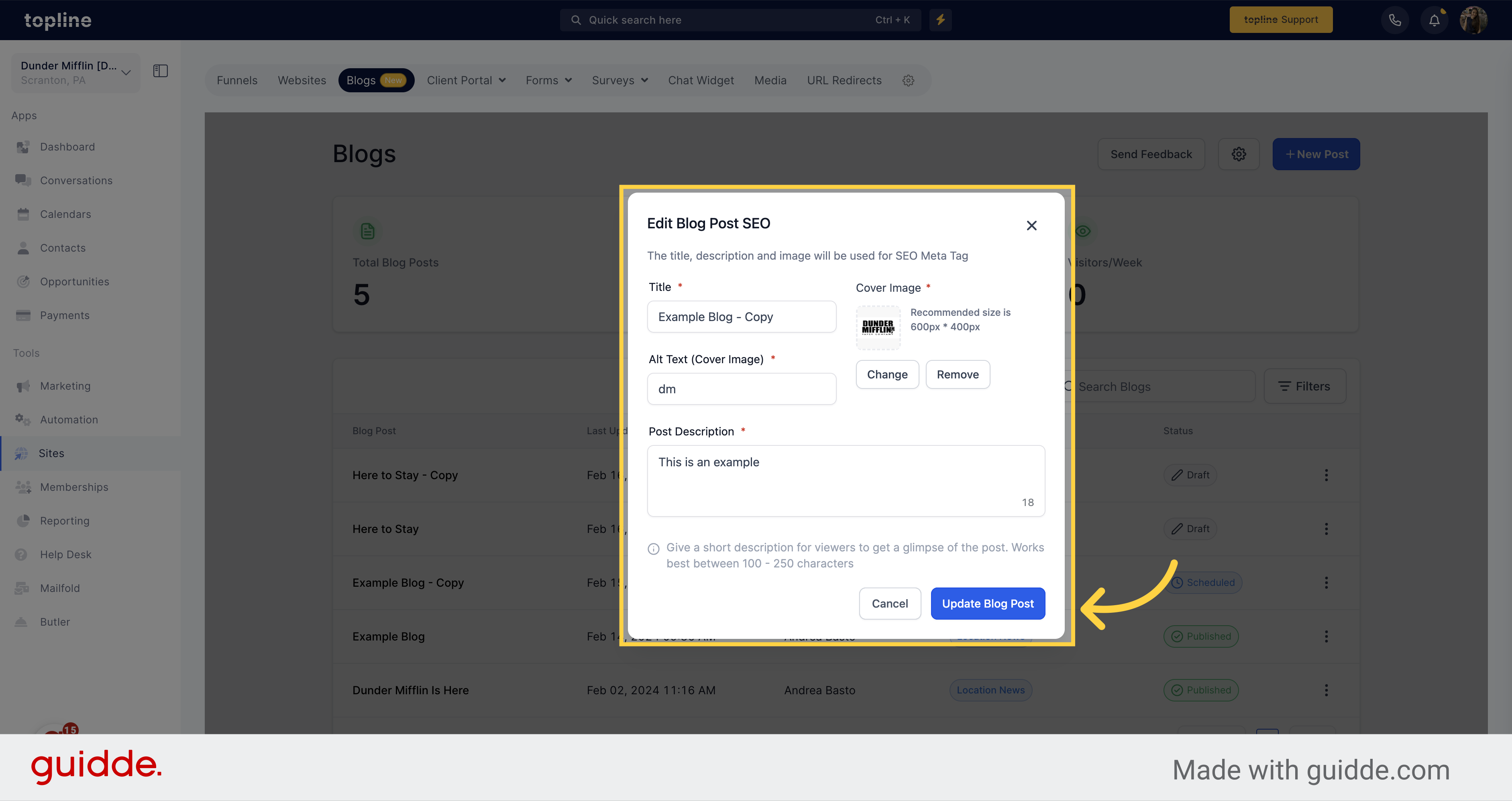Screen dimensions: 1512x801
Task: Click Draft status on Here to Stay - Copy
Action: pyautogui.click(x=1190, y=475)
